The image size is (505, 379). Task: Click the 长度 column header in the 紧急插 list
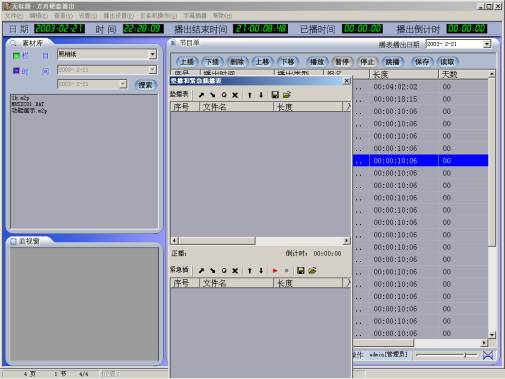pos(308,283)
